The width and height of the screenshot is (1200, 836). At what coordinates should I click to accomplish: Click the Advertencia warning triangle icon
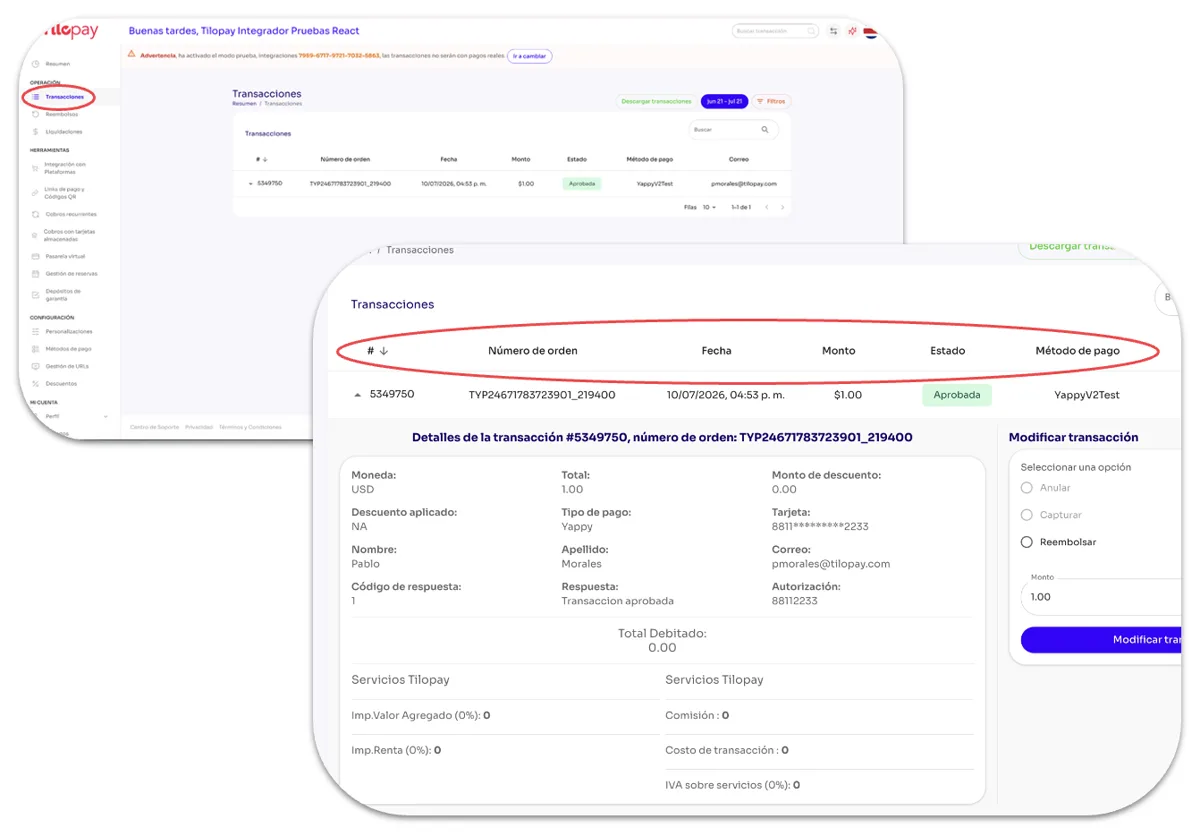pos(132,54)
